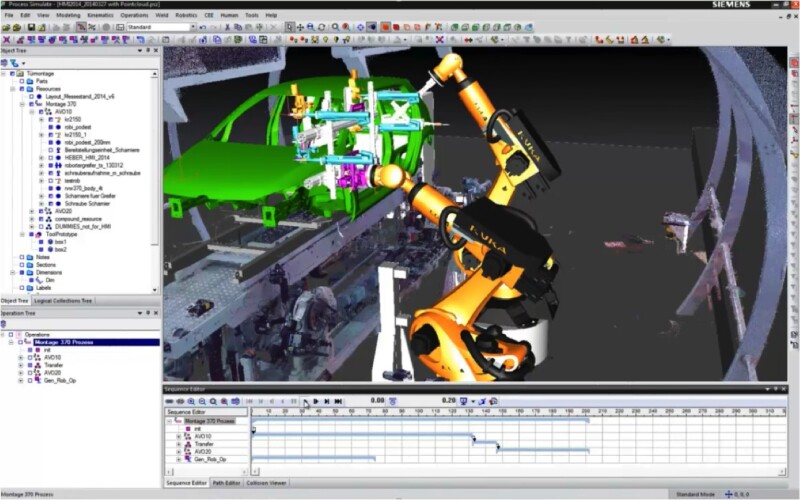Collapse the Resources folder in Object Tree
This screenshot has width=800, height=500.
click(x=12, y=89)
